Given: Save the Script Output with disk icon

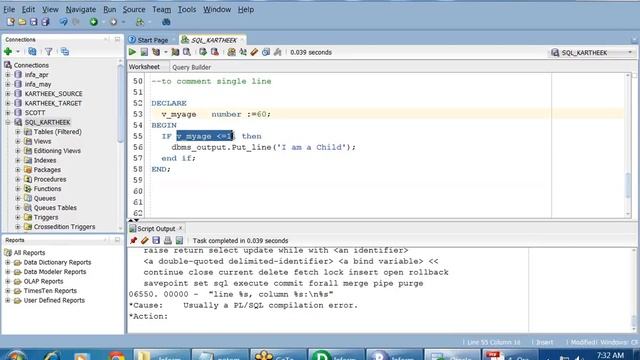Looking at the screenshot, I should click(156, 240).
